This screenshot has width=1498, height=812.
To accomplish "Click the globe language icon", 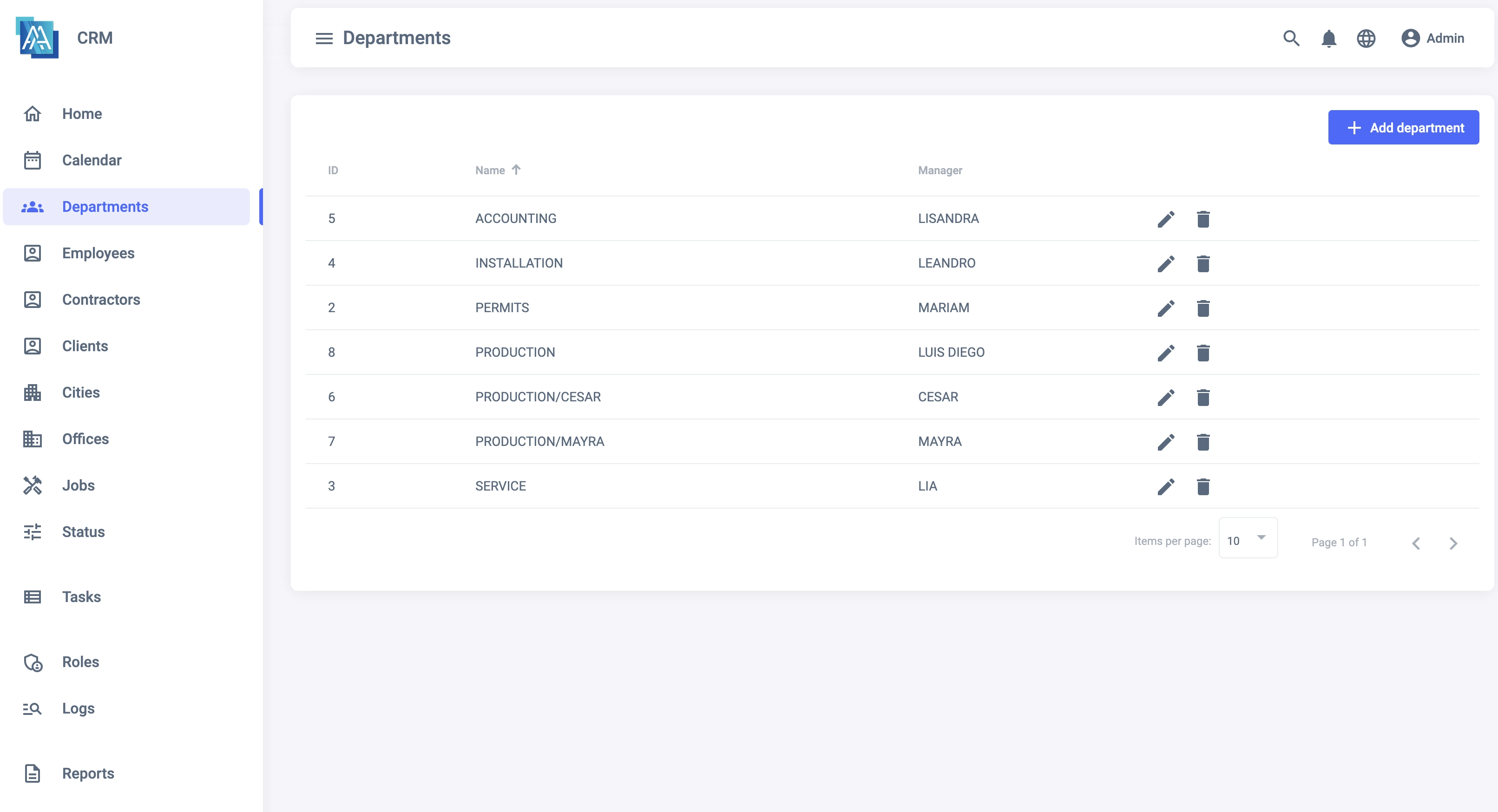I will coord(1366,39).
